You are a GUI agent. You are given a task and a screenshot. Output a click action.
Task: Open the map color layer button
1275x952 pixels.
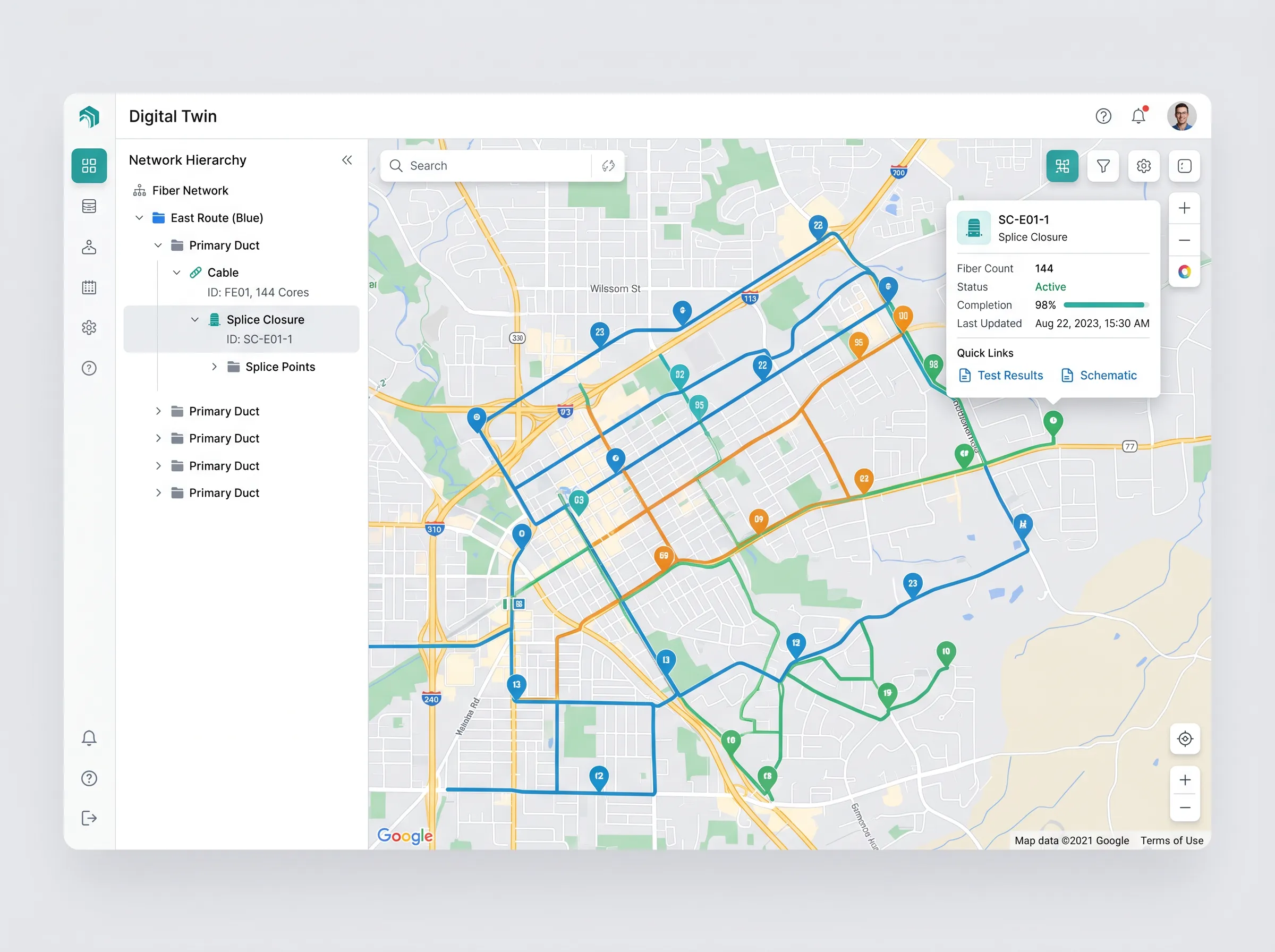click(x=1185, y=272)
